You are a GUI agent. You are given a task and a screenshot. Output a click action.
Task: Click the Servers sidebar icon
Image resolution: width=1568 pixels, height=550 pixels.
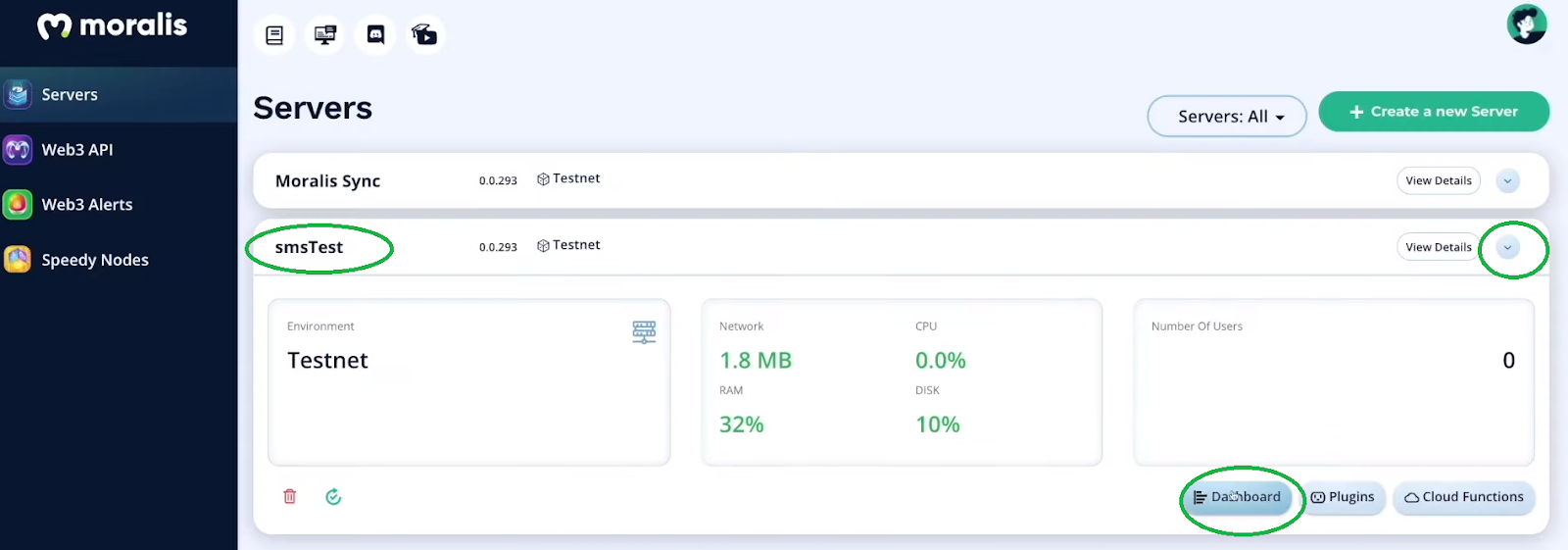(18, 94)
